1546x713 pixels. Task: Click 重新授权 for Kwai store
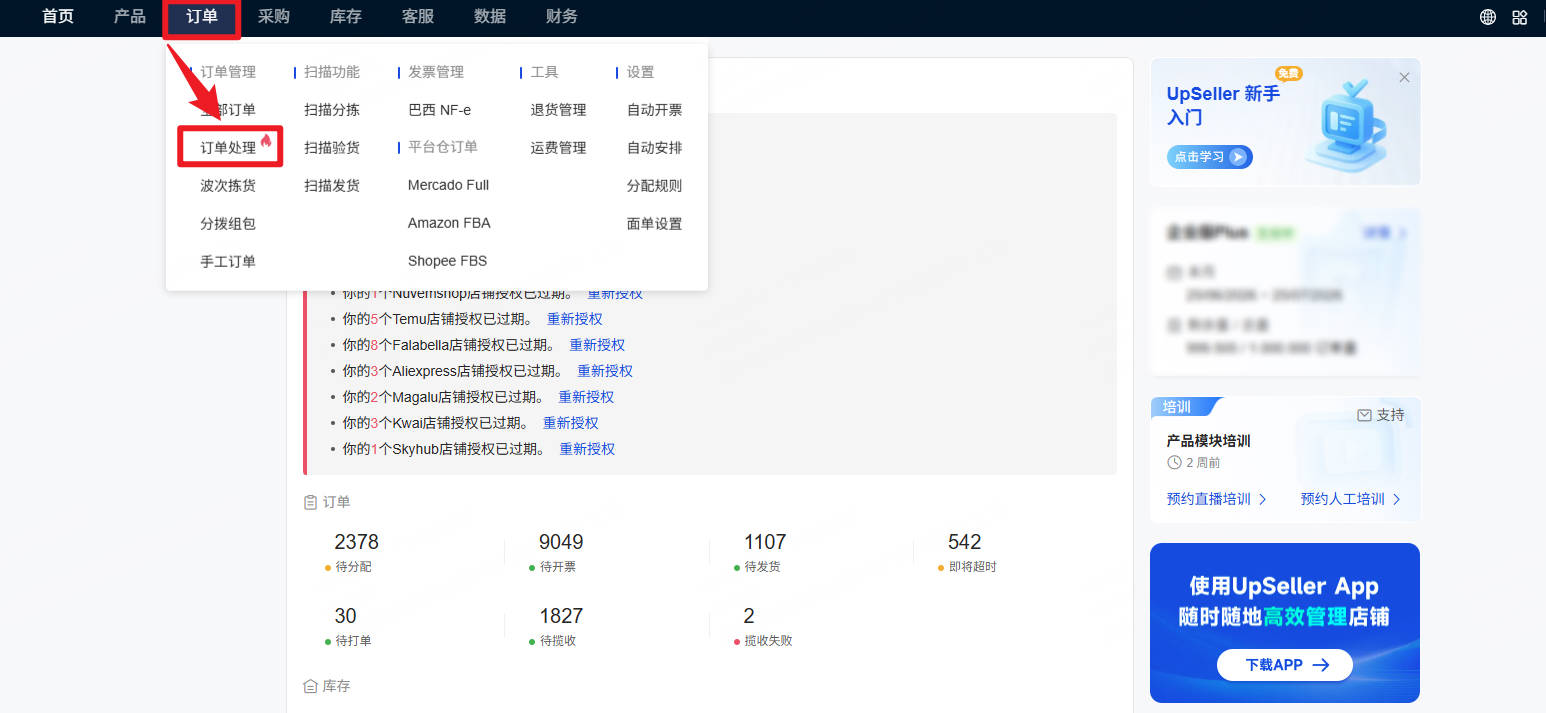571,423
